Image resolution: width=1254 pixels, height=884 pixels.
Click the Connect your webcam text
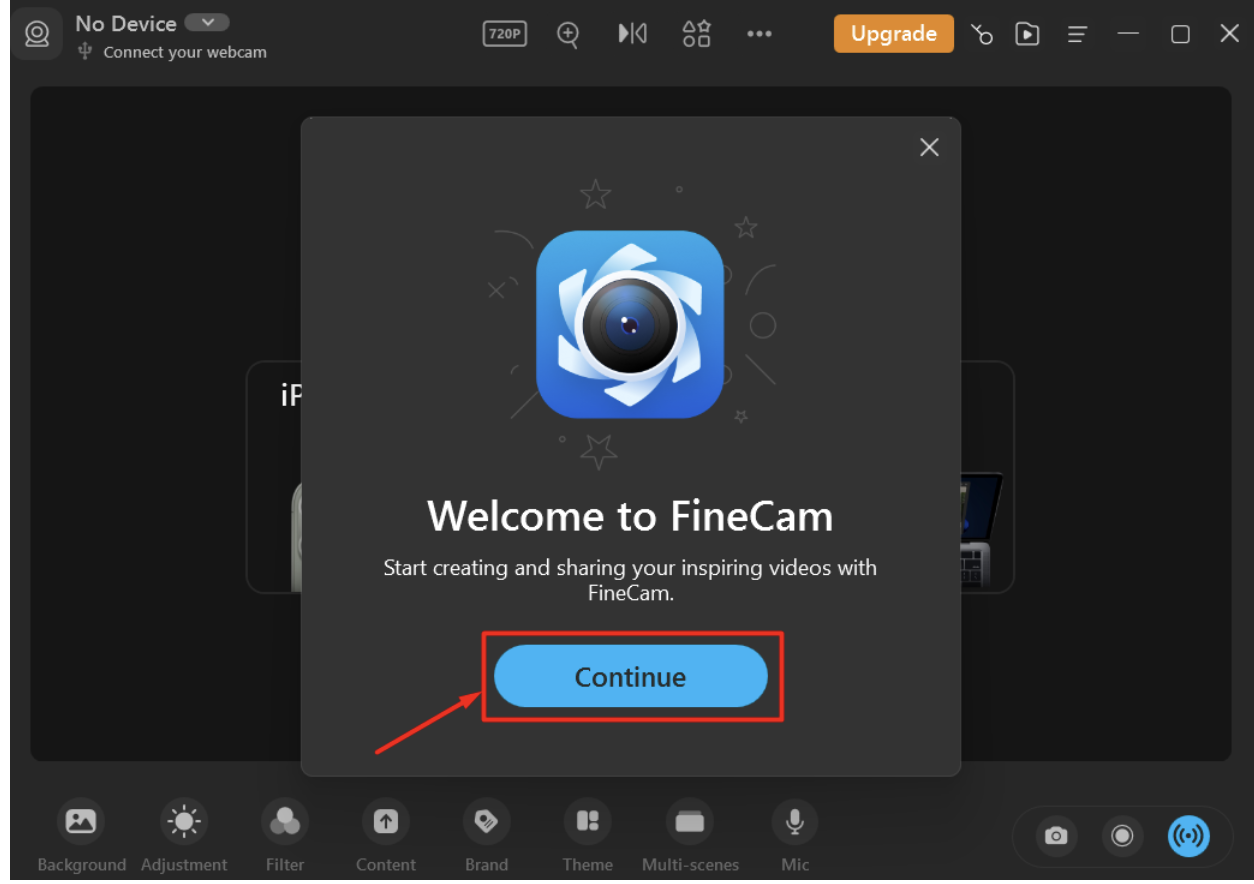[185, 52]
